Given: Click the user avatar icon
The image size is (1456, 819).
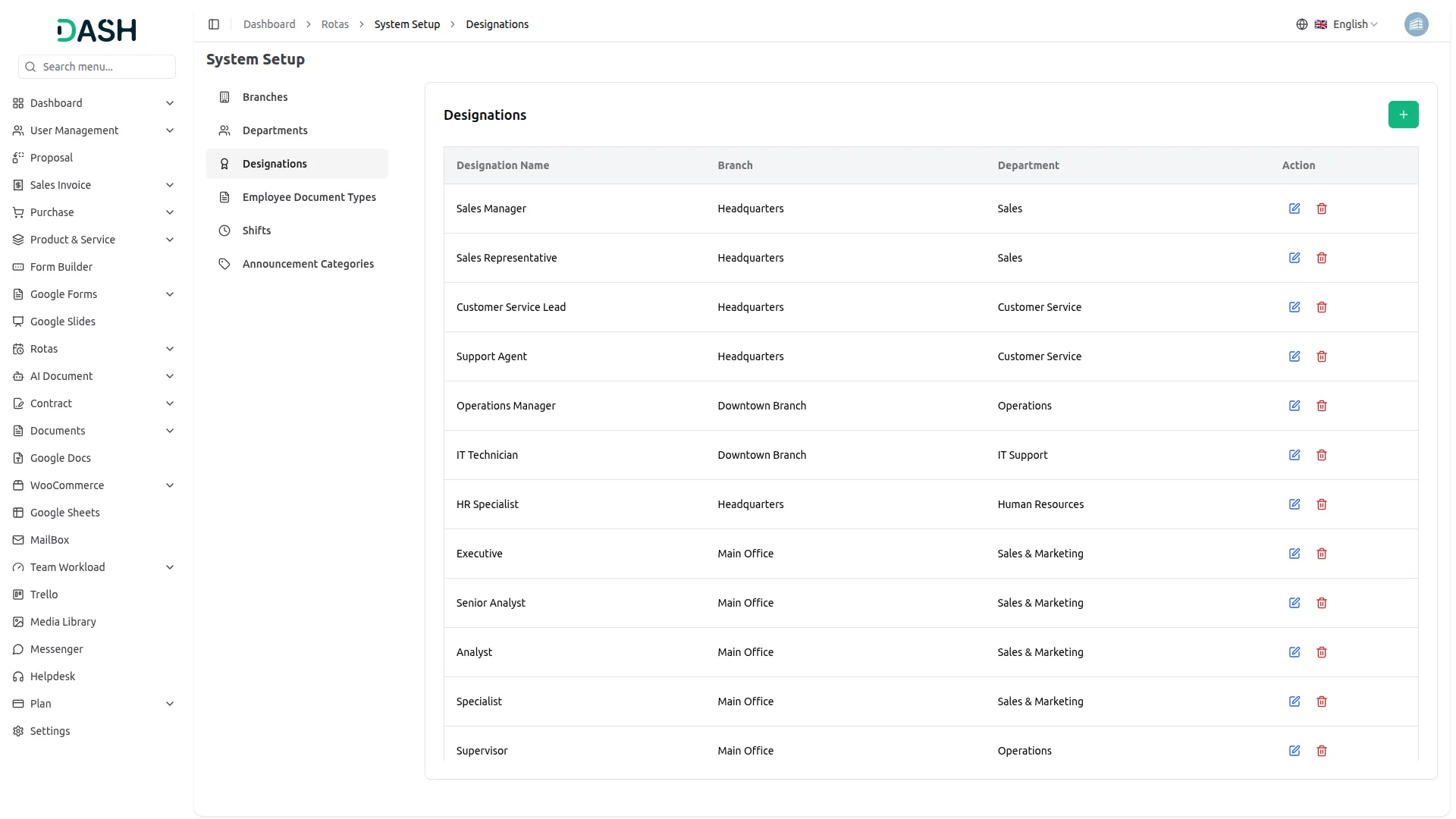Looking at the screenshot, I should tap(1416, 24).
